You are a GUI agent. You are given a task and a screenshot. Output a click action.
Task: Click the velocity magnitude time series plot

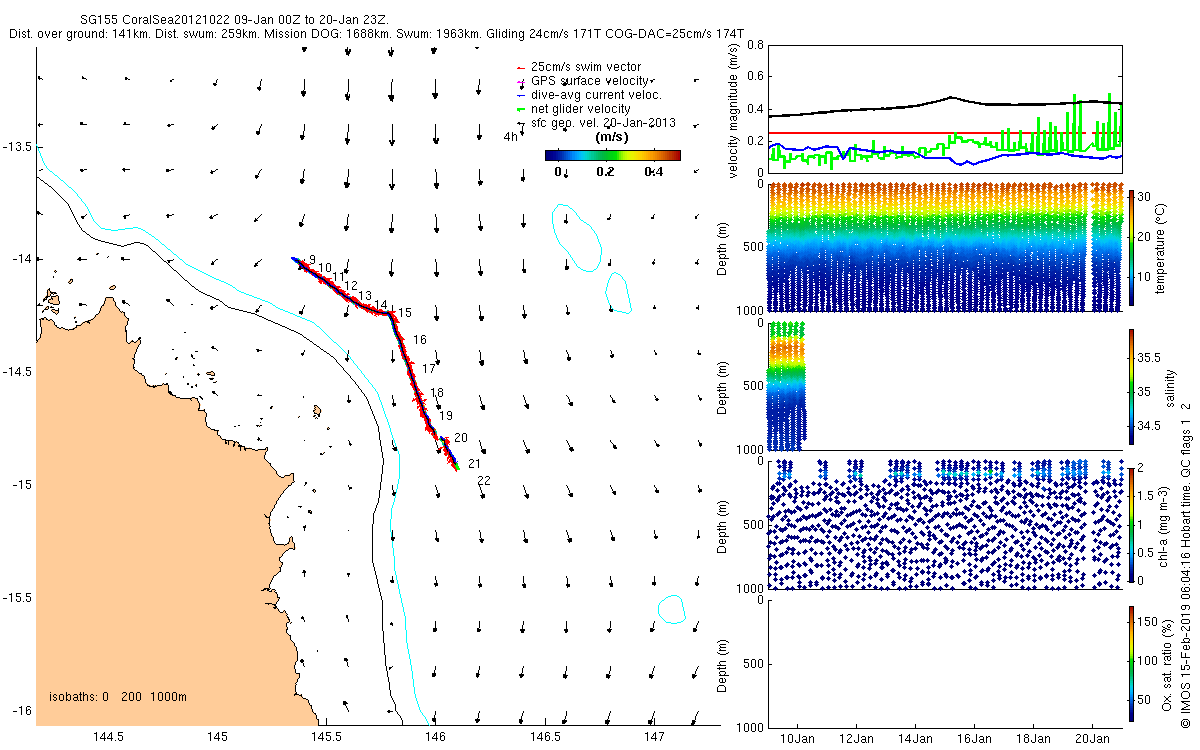pyautogui.click(x=946, y=108)
